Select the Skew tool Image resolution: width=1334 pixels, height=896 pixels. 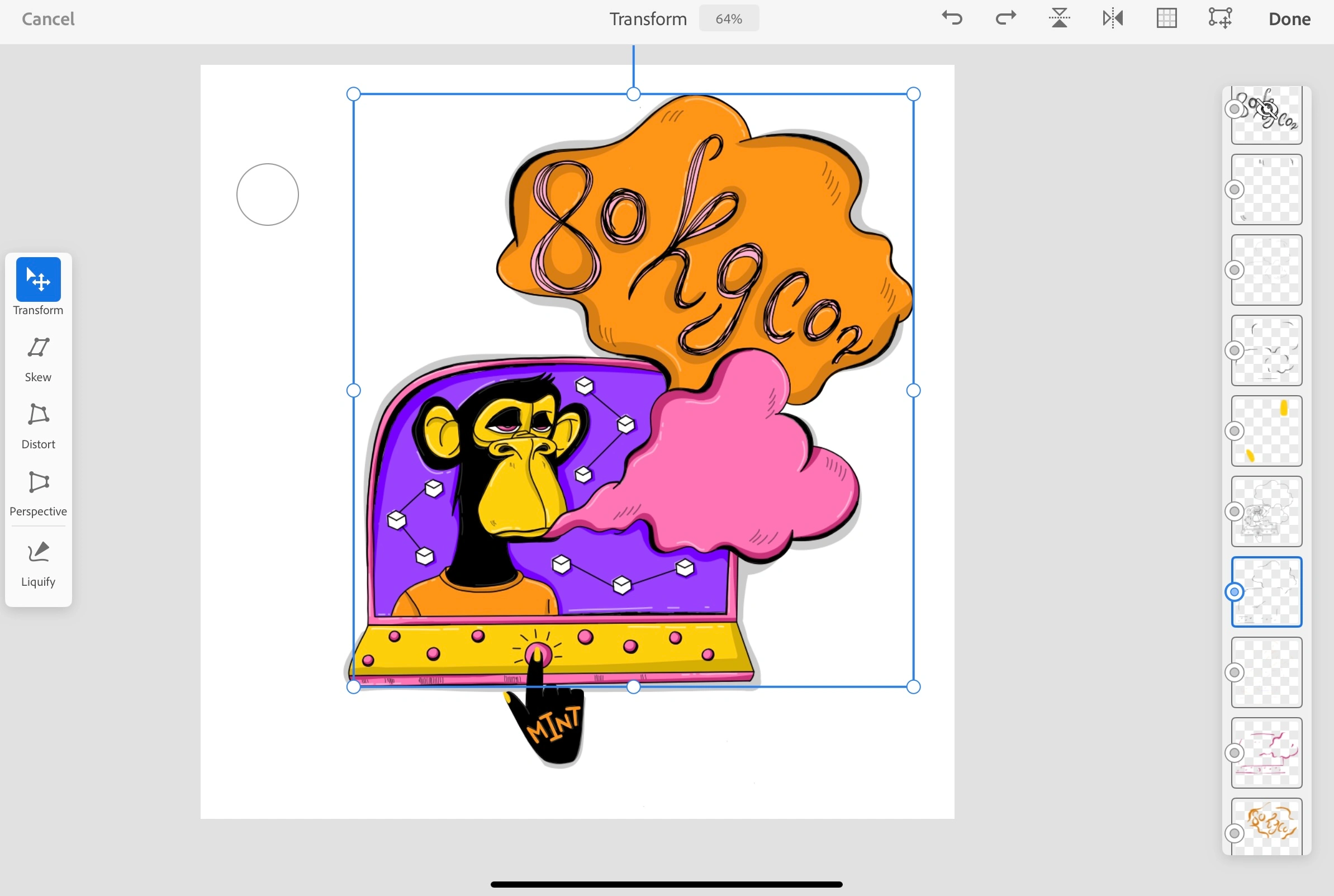coord(38,359)
